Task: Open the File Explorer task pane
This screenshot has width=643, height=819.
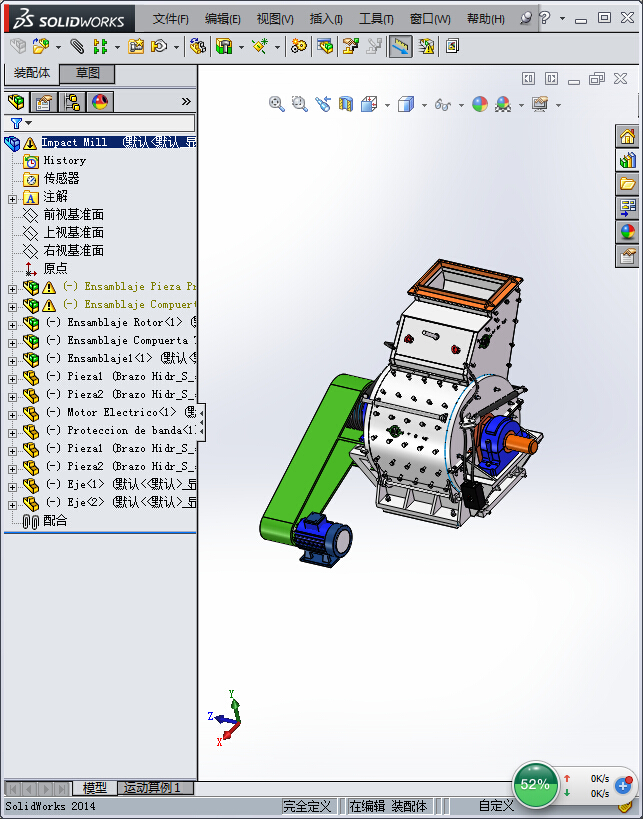Action: (627, 183)
